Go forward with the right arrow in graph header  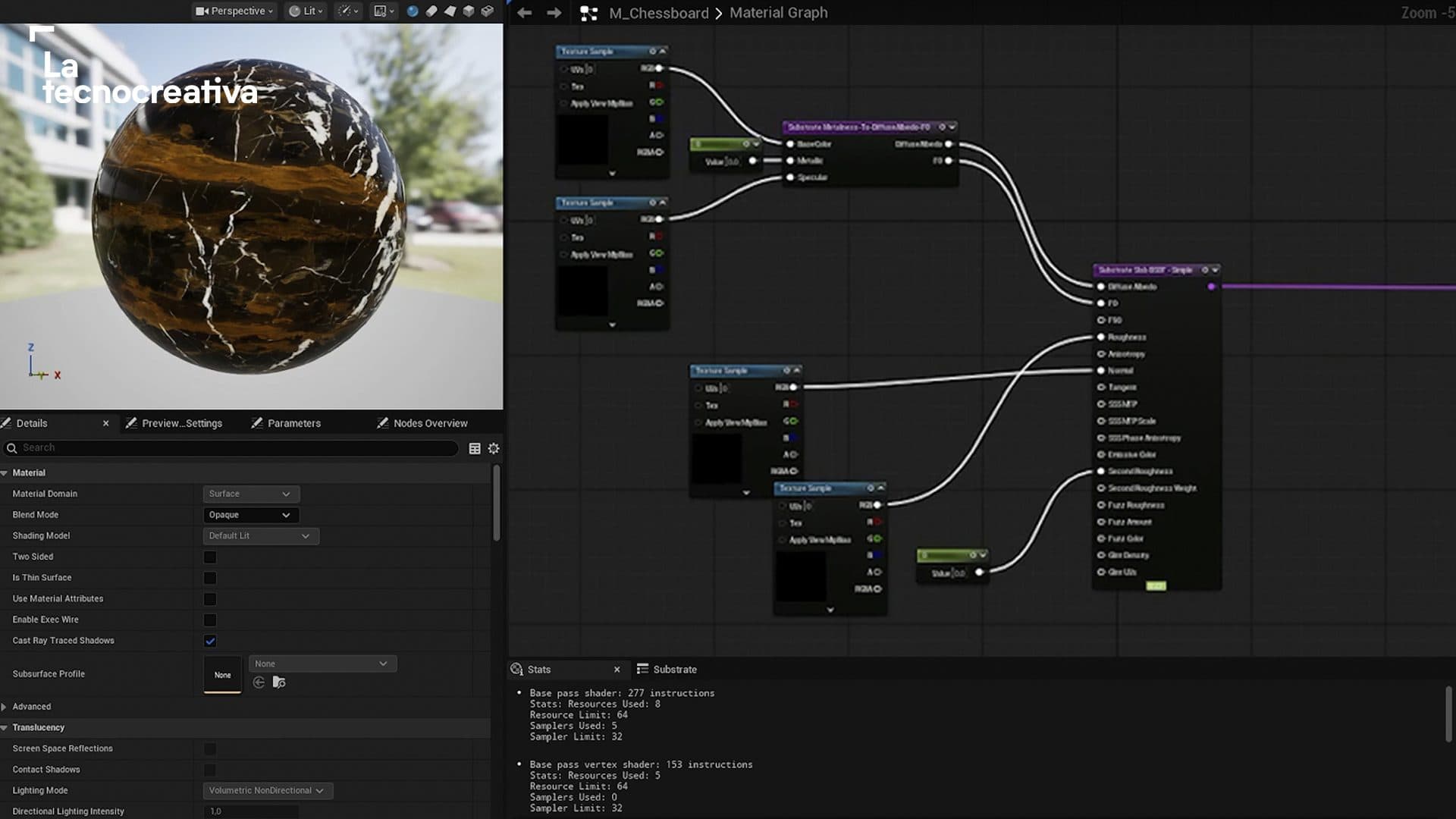[554, 13]
